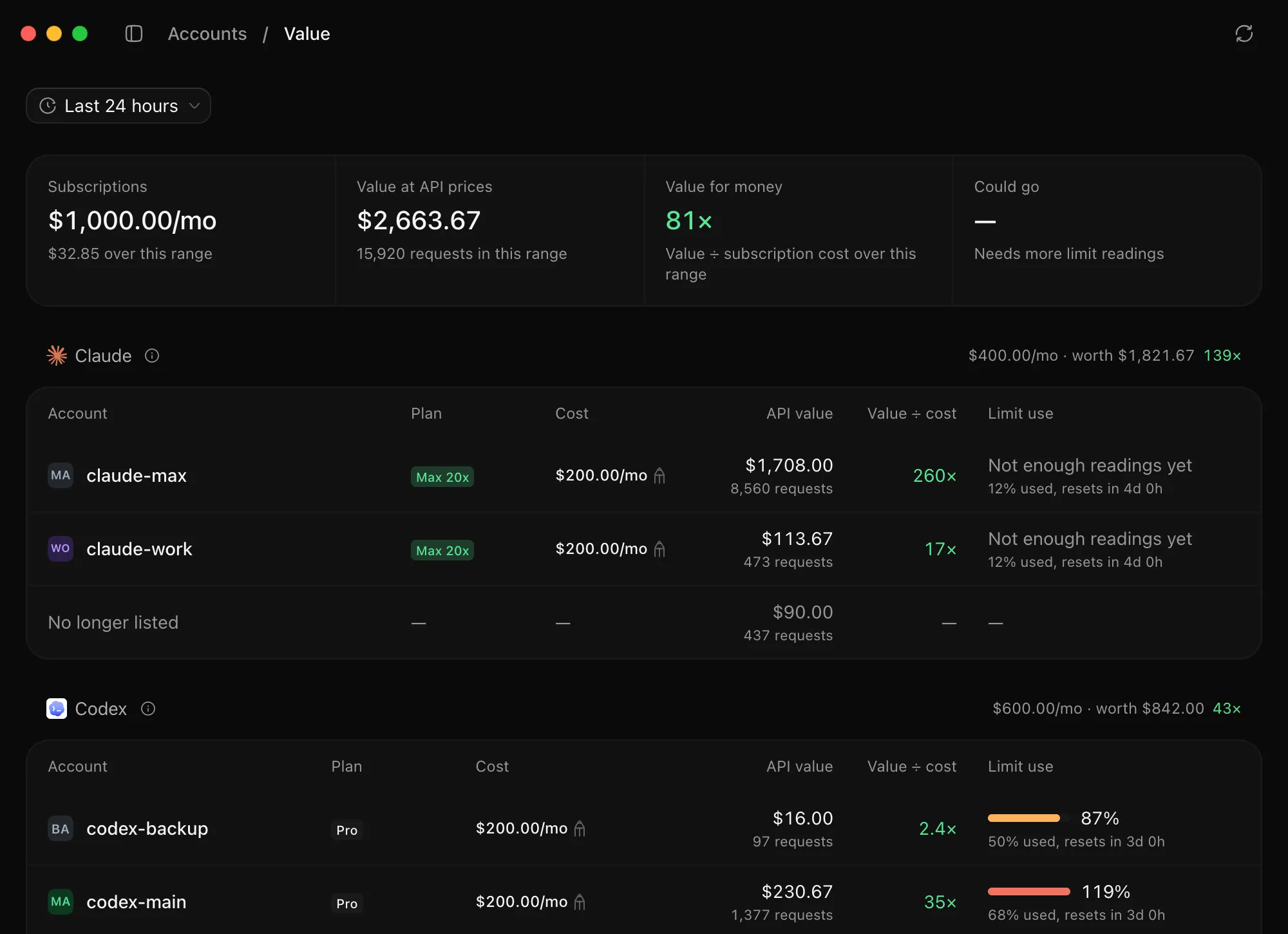Click the icon next to claude-work cost
This screenshot has width=1288, height=934.
coord(659,549)
